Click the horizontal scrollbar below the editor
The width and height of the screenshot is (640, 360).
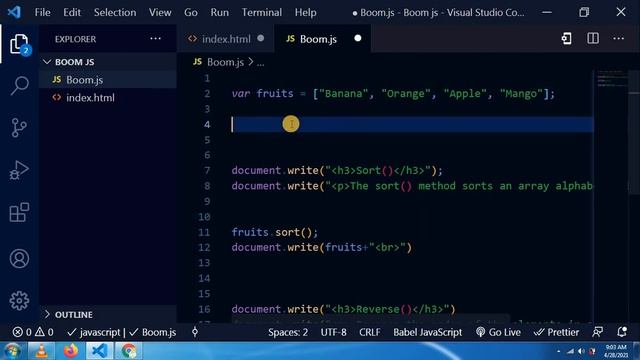click(x=371, y=319)
